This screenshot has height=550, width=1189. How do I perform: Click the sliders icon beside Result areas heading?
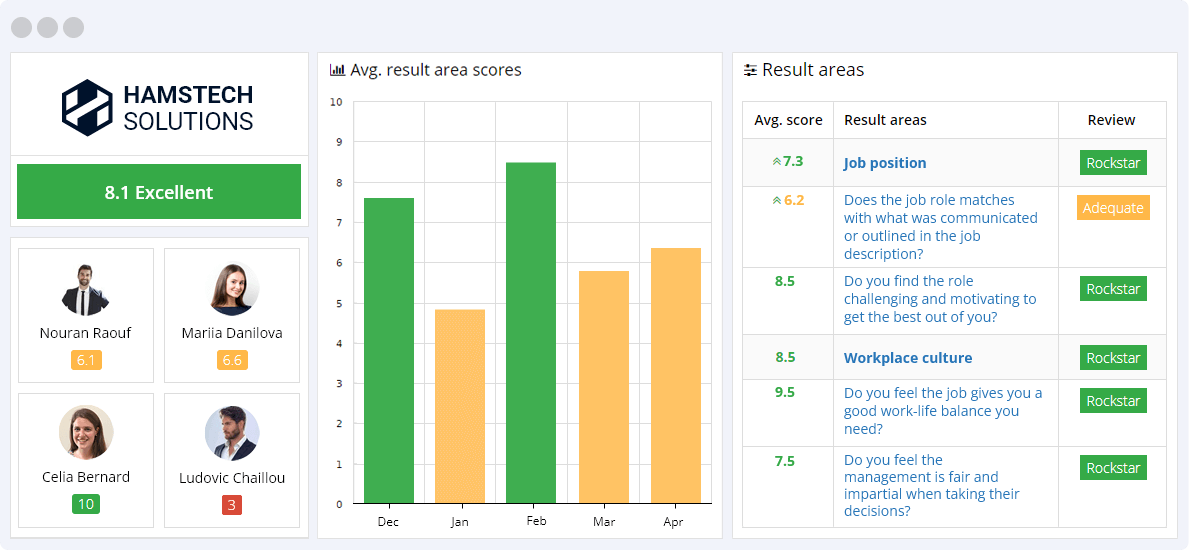[x=751, y=71]
